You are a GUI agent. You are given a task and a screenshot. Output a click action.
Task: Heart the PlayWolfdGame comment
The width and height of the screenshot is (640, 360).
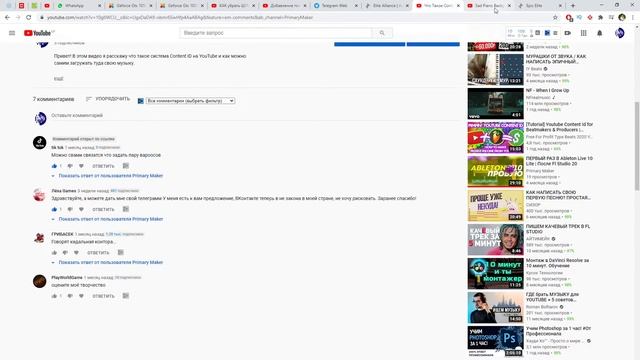tap(81, 296)
